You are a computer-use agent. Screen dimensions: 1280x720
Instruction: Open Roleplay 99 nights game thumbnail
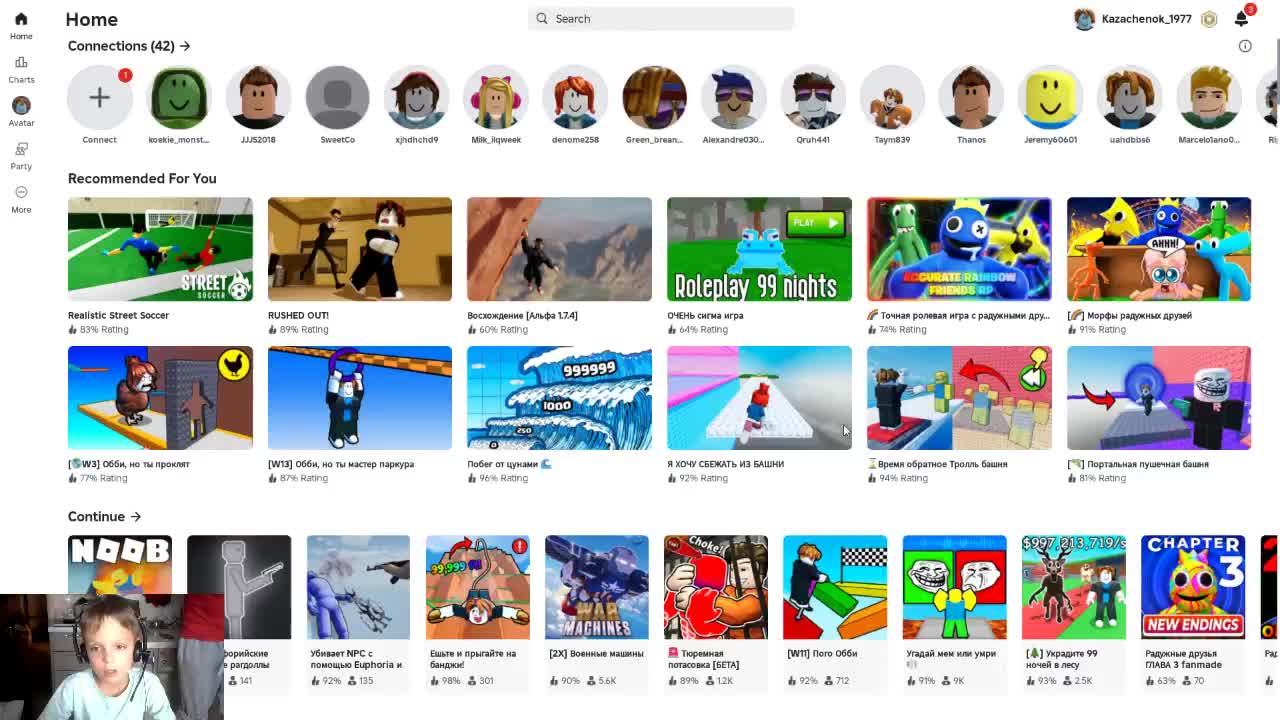pyautogui.click(x=759, y=249)
